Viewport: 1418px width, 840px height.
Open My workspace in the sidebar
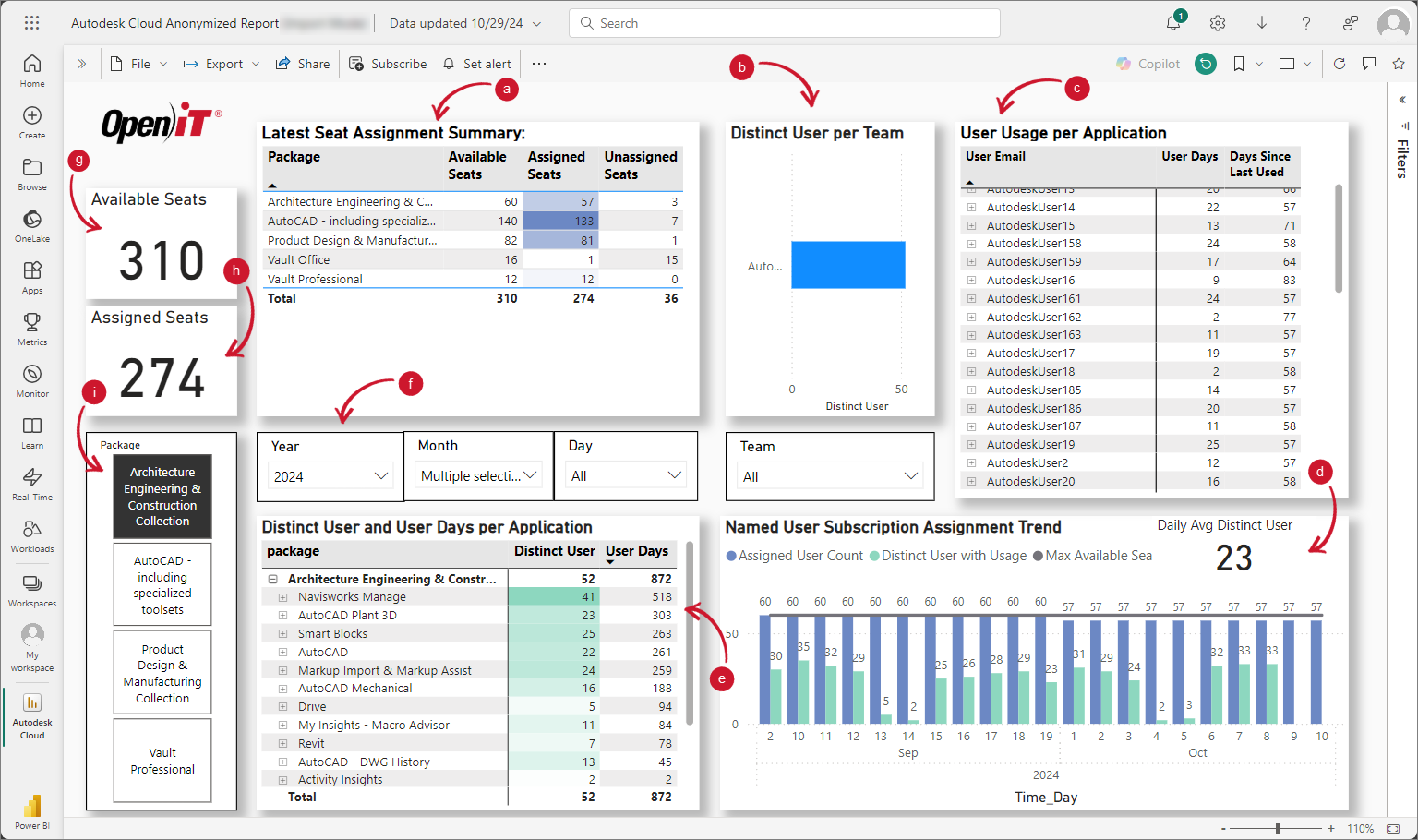(x=32, y=647)
